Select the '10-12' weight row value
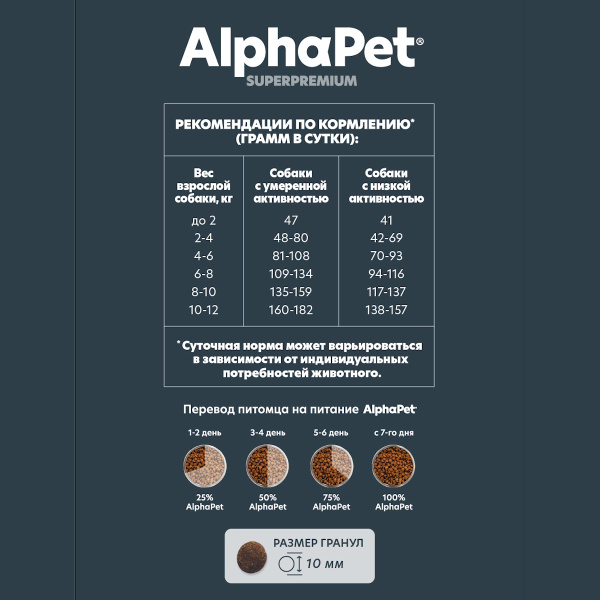 (x=204, y=310)
